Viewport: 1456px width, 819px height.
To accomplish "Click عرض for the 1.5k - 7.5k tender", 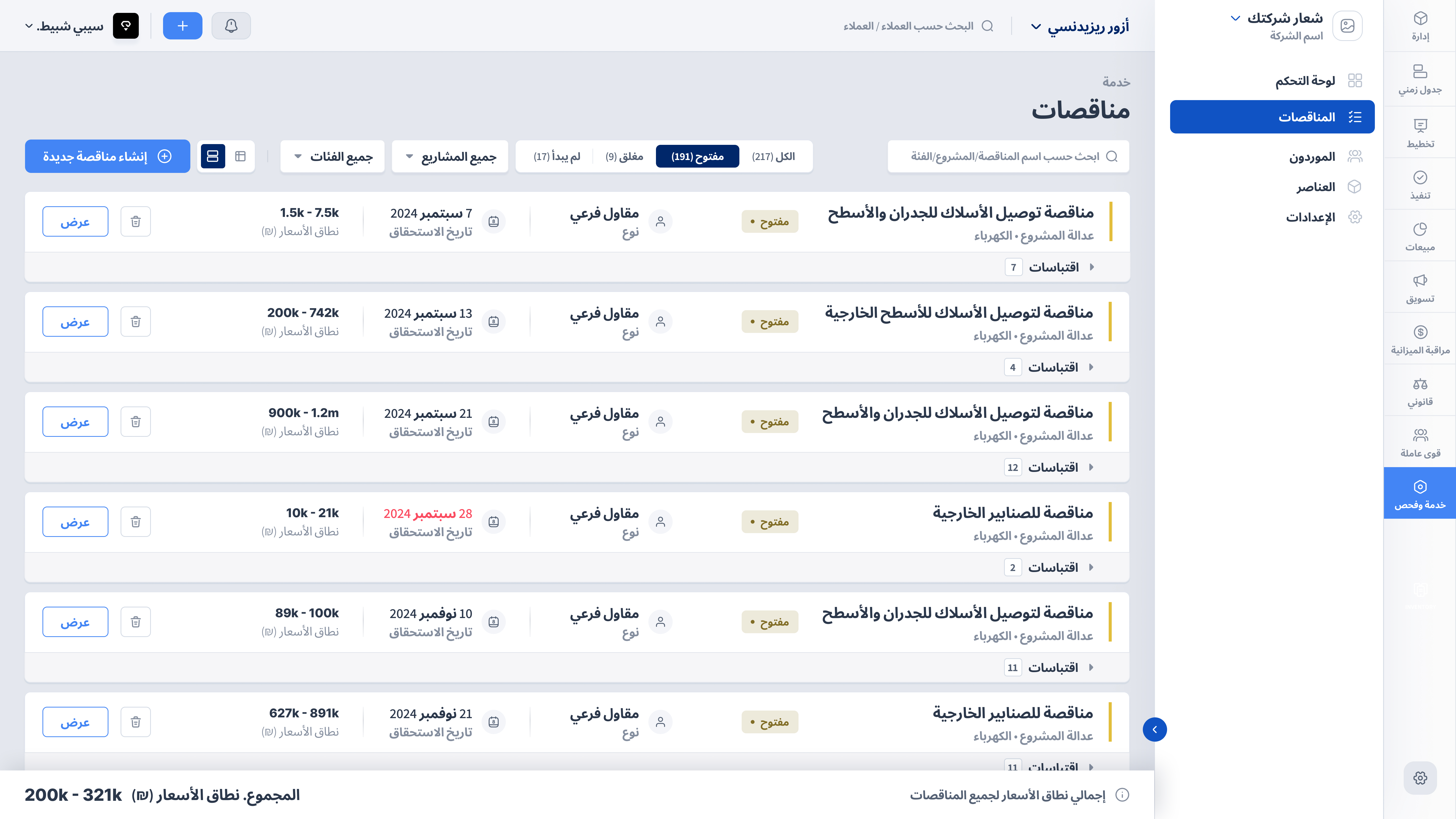I will point(75,222).
